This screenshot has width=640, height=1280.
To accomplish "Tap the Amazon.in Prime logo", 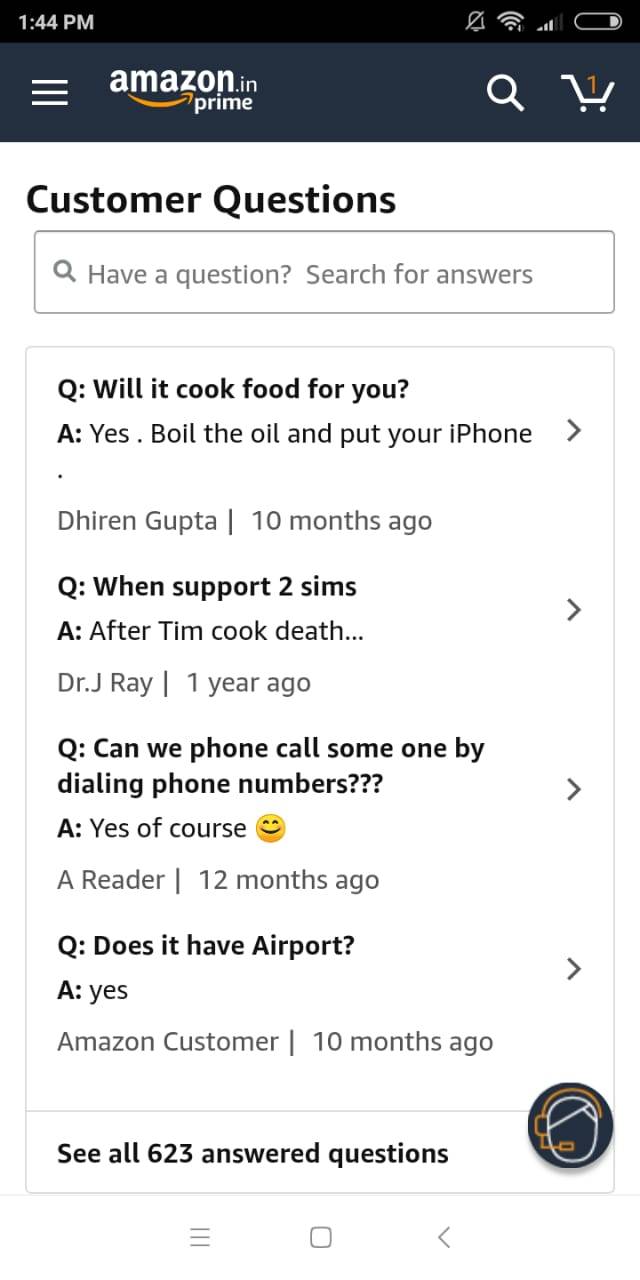I will click(182, 89).
